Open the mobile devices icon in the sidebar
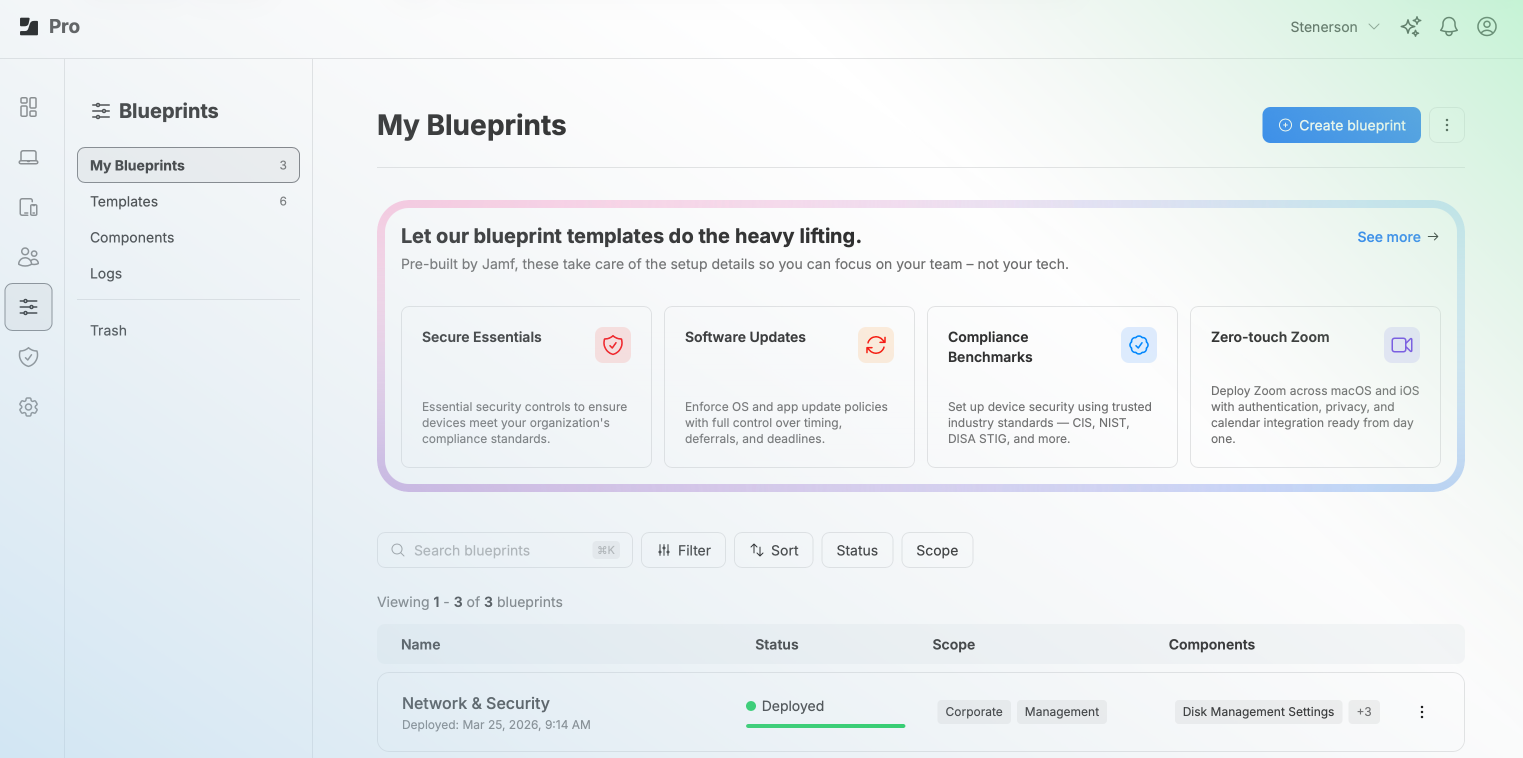The image size is (1523, 758). [28, 207]
